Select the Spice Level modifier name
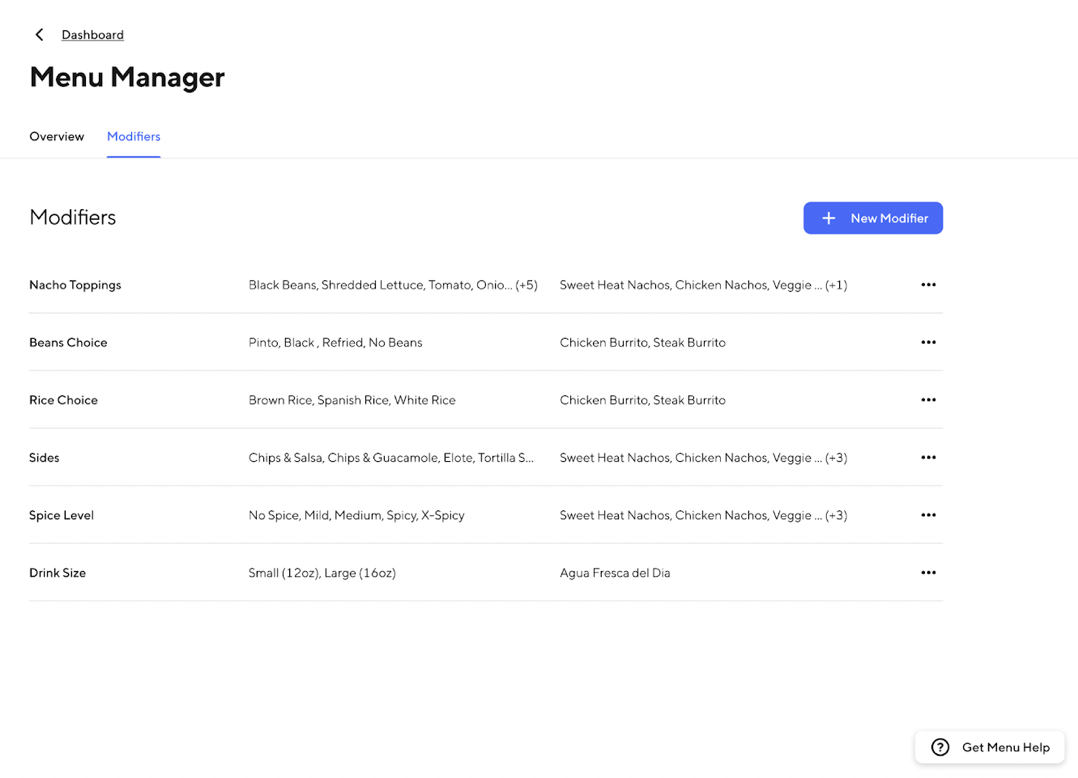 coord(61,515)
